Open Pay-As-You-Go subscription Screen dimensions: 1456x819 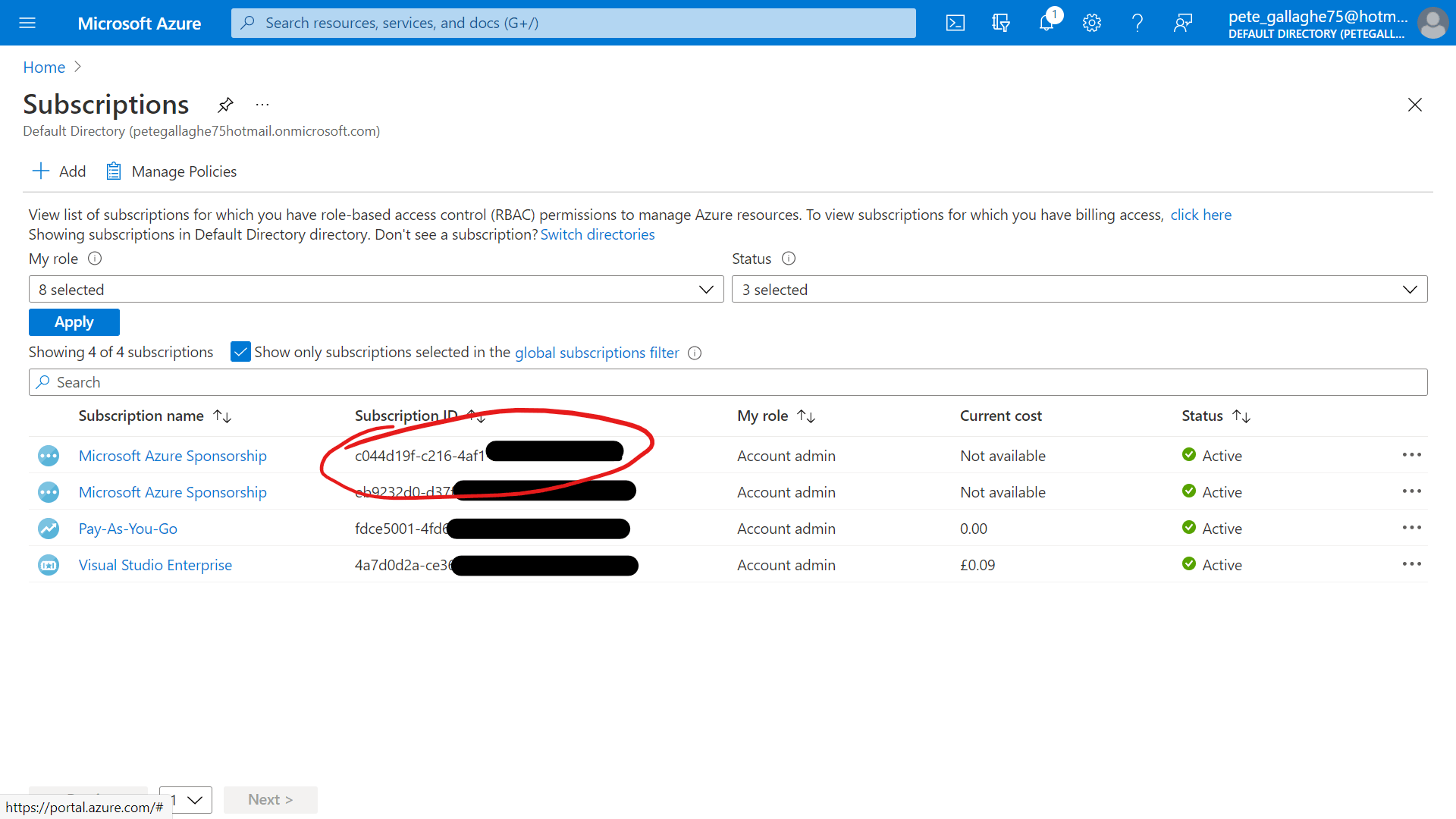[x=128, y=529]
